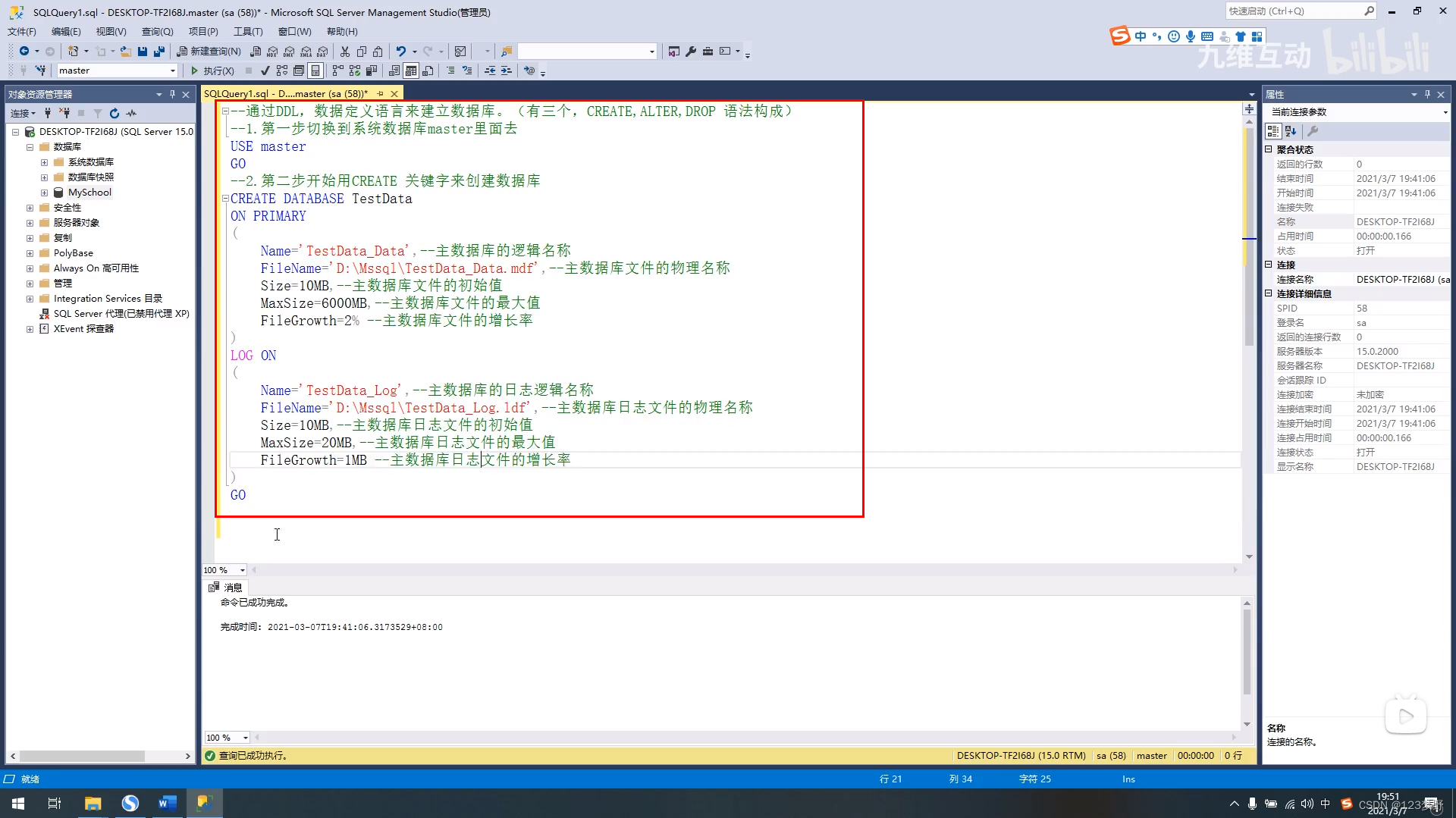Toggle Results to File mode
Viewport: 1456px width, 818px height.
pyautogui.click(x=428, y=71)
